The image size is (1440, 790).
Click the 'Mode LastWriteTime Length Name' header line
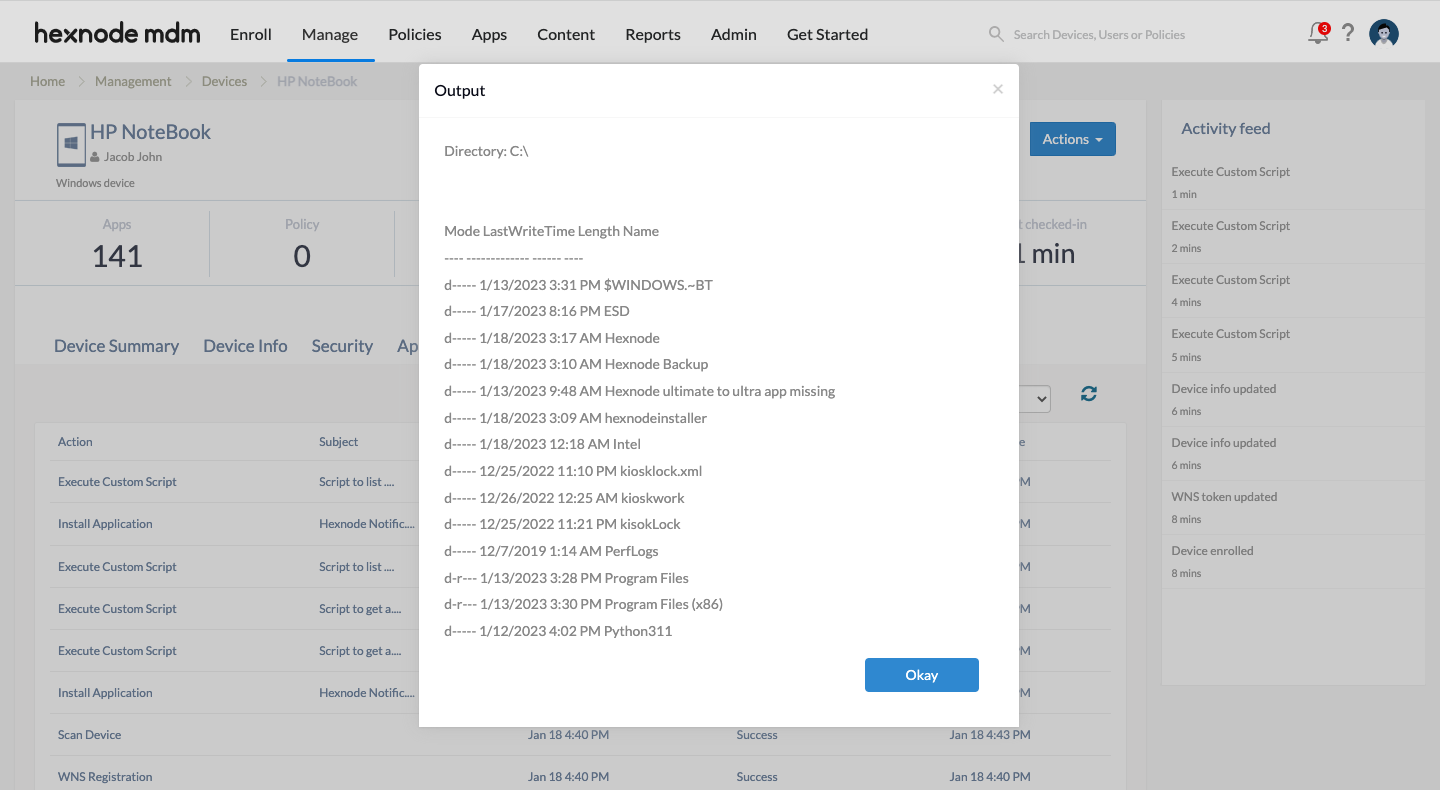coord(551,231)
